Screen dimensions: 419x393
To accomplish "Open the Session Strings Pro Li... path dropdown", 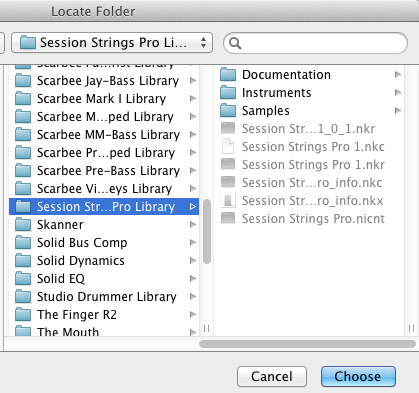I will point(112,43).
